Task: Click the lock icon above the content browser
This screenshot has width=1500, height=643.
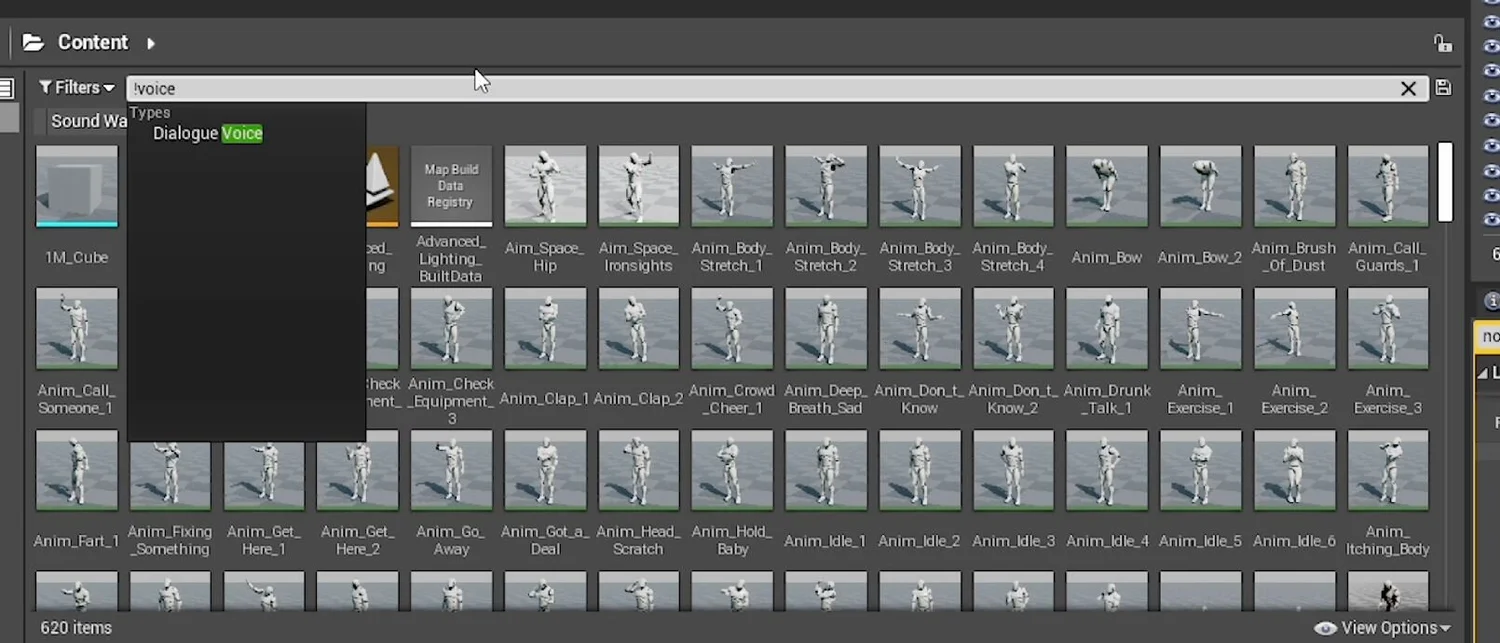Action: [1442, 42]
